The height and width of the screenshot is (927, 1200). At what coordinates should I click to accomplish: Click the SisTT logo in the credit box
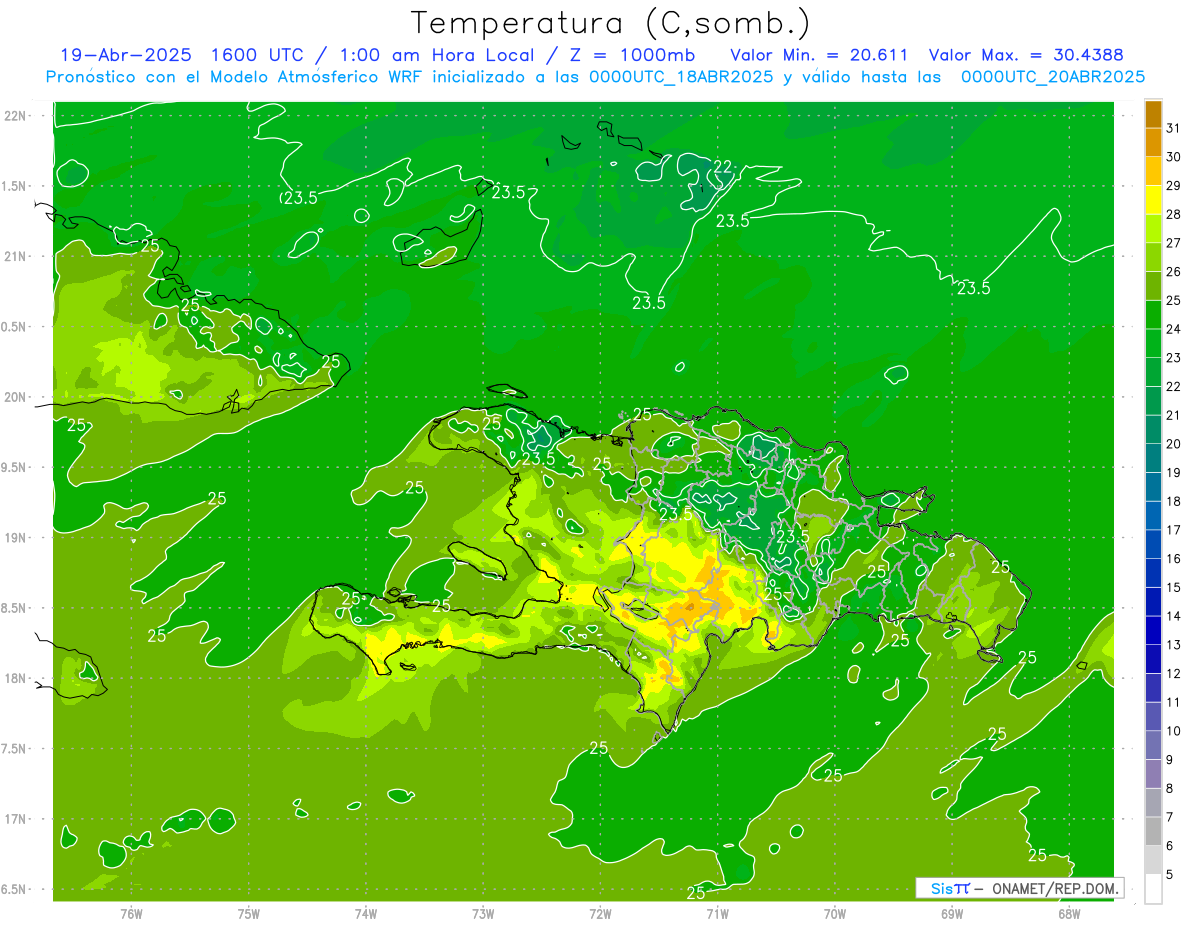[x=950, y=888]
